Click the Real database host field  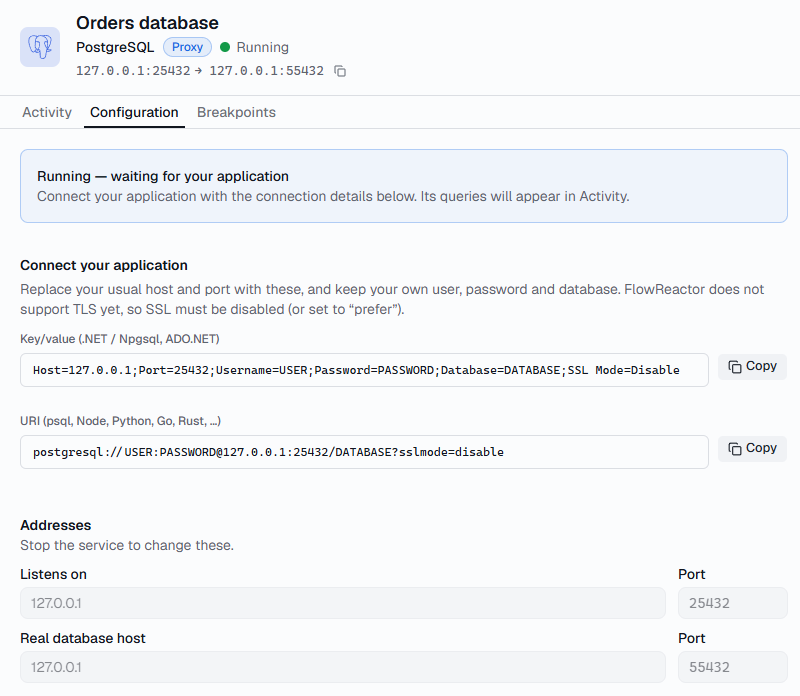point(343,667)
